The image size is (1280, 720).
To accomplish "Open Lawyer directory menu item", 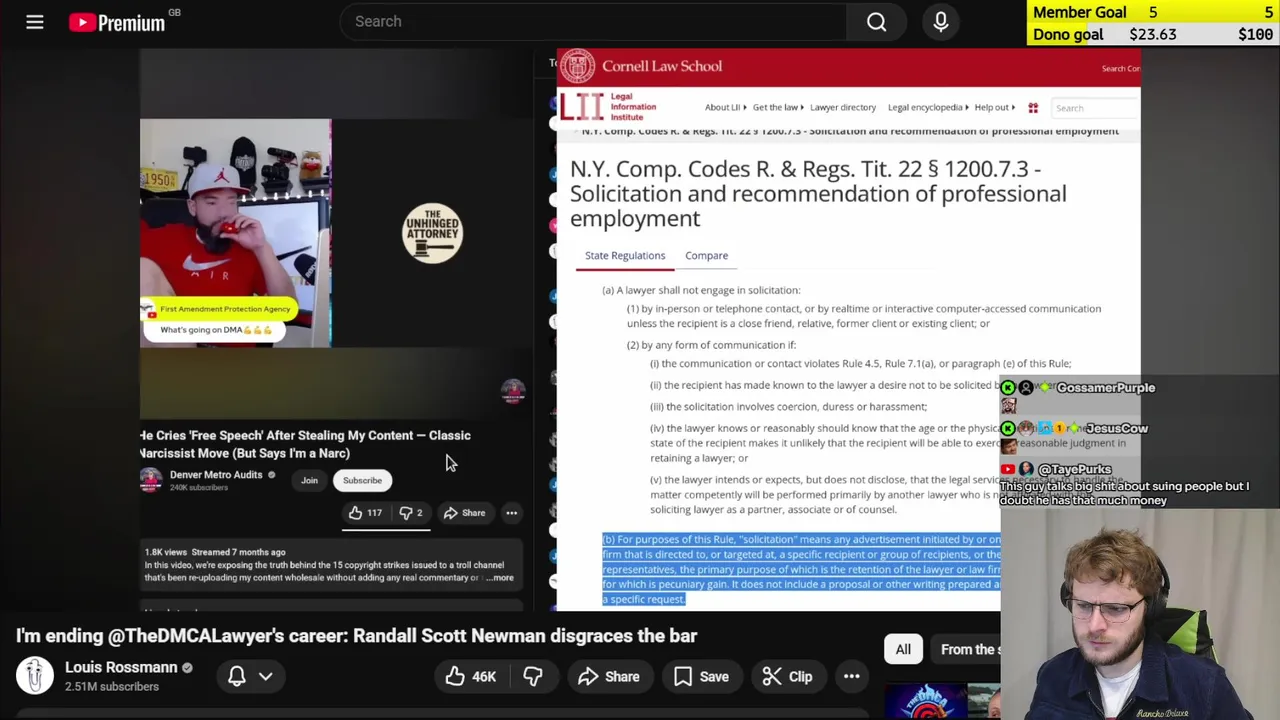I will pos(842,107).
